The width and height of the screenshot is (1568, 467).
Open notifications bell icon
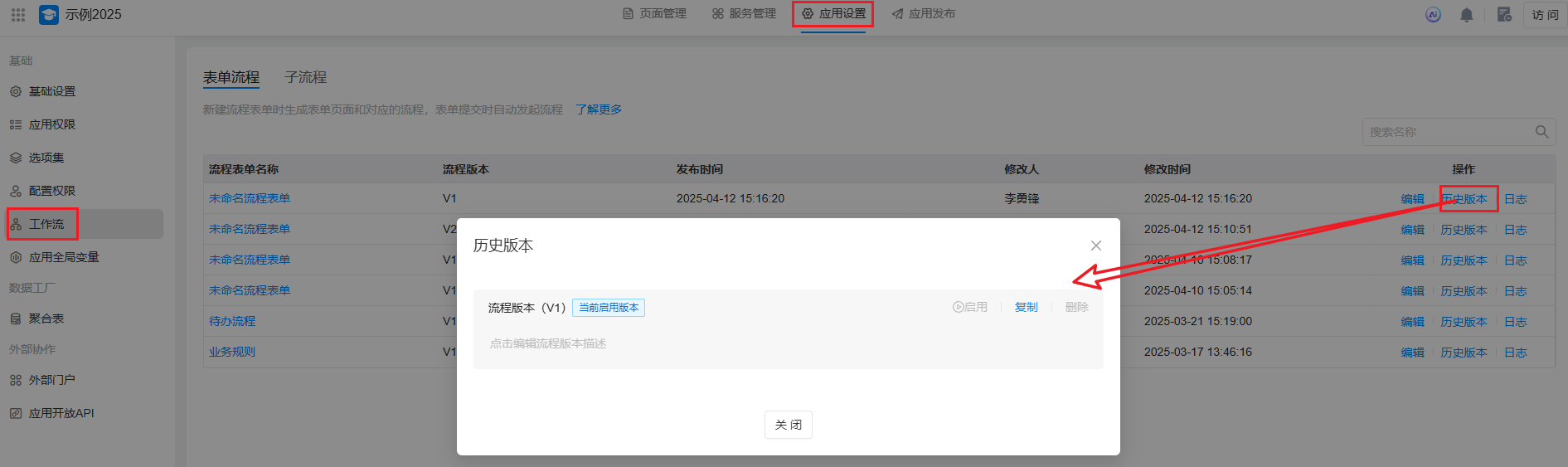point(1466,15)
